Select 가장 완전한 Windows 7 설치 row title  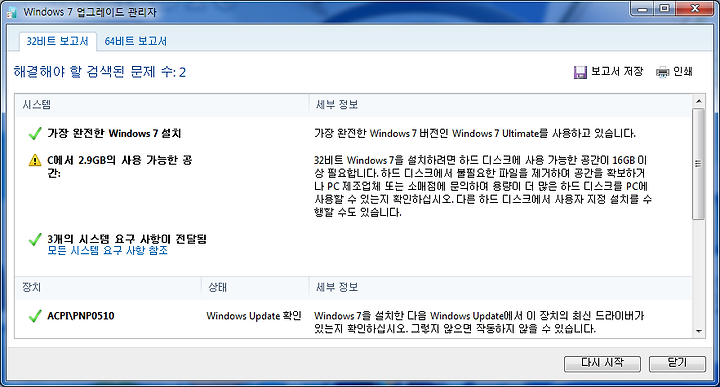pyautogui.click(x=114, y=134)
